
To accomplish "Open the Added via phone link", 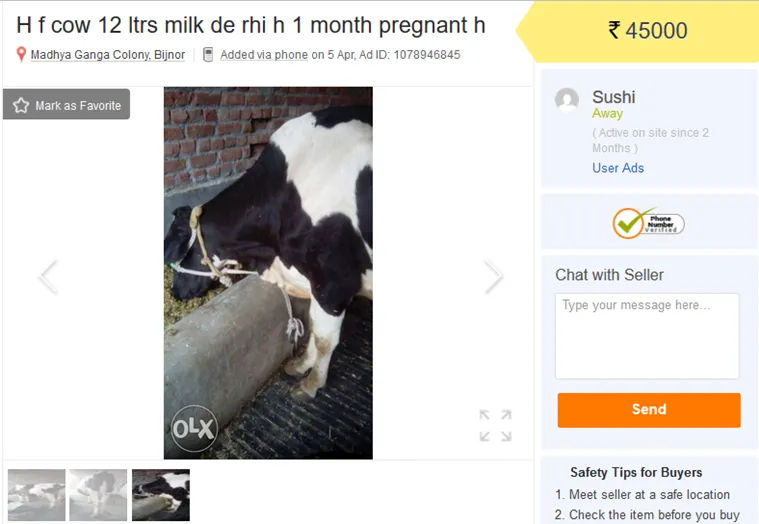I will [x=264, y=55].
